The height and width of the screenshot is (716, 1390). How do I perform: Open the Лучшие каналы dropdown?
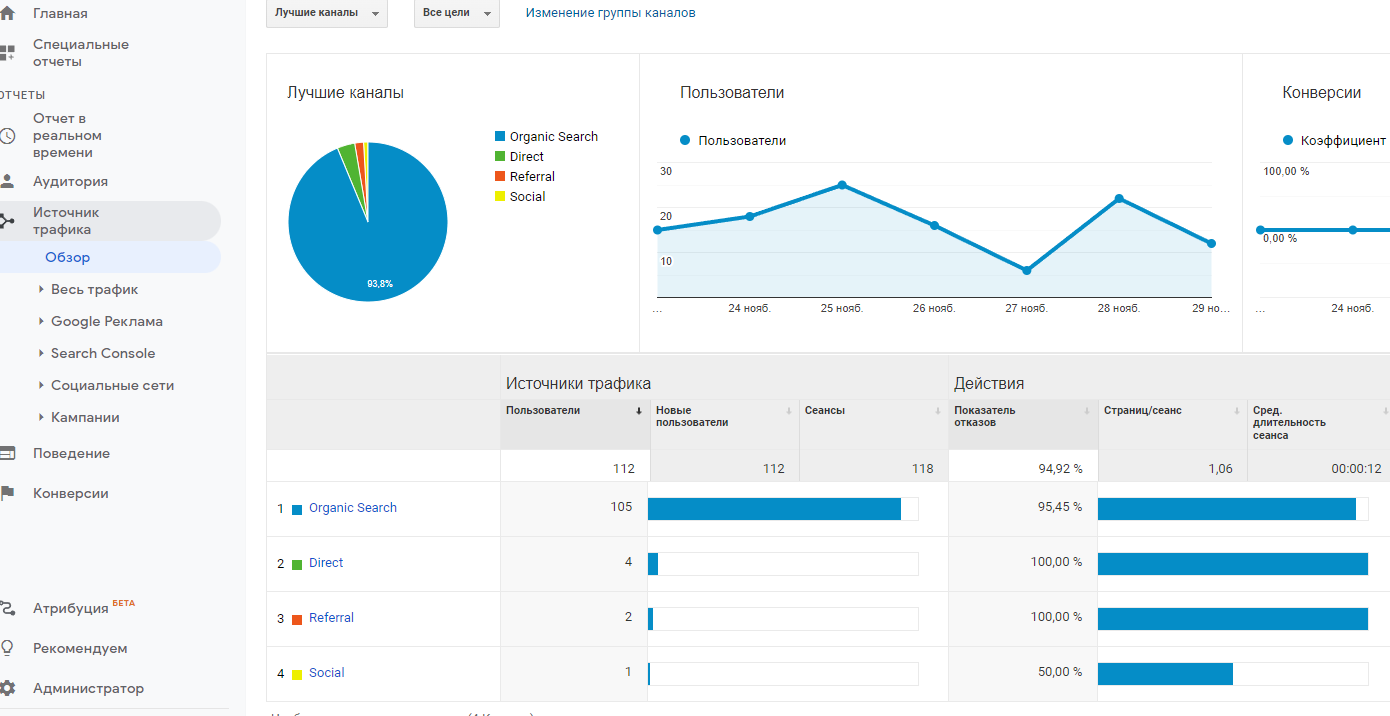click(x=326, y=13)
